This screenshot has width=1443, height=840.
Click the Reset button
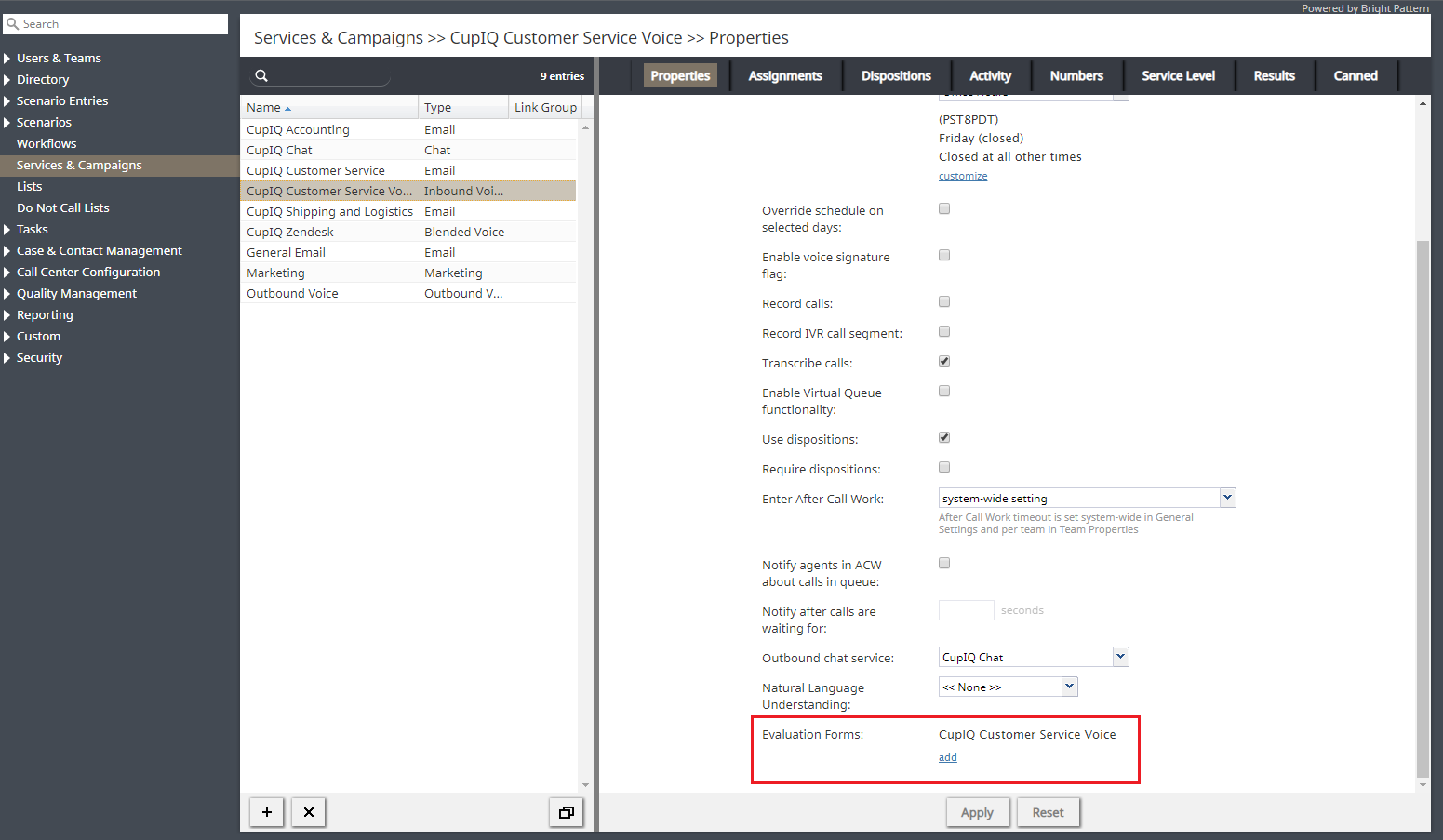(x=1048, y=812)
